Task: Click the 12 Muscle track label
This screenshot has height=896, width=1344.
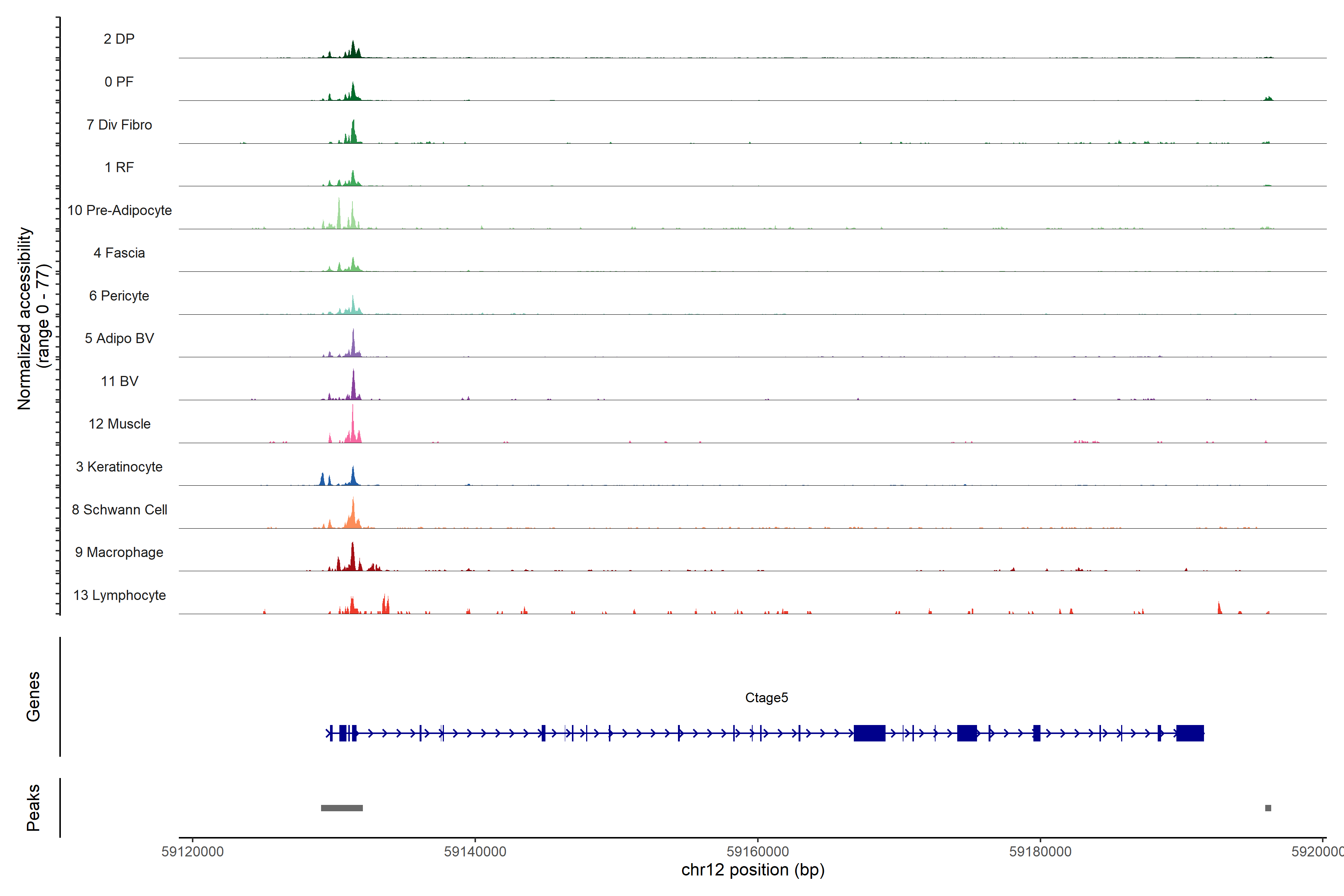Action: click(119, 424)
